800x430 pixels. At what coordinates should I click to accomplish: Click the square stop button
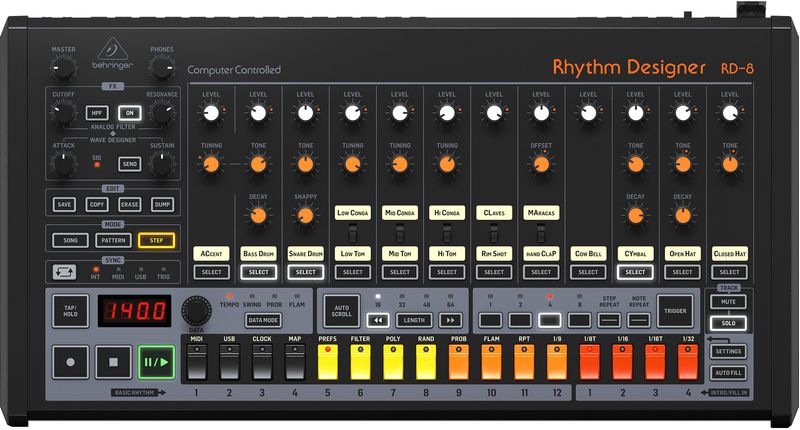(x=113, y=362)
